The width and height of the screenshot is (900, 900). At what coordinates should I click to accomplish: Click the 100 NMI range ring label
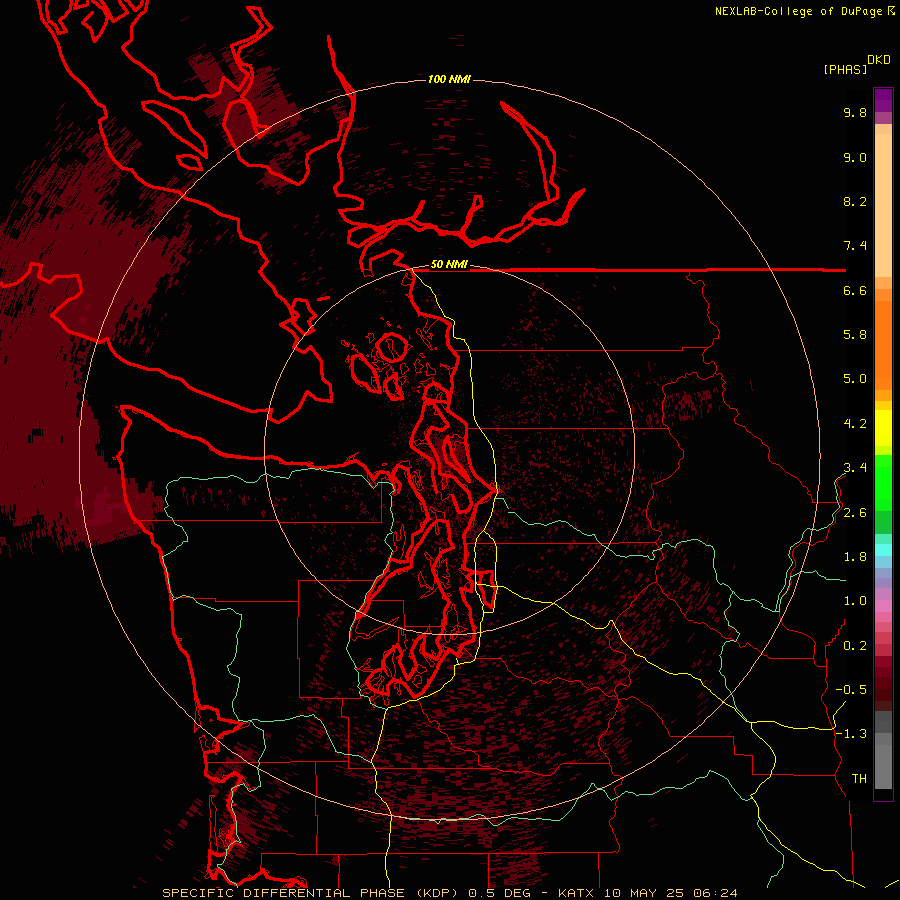point(449,79)
